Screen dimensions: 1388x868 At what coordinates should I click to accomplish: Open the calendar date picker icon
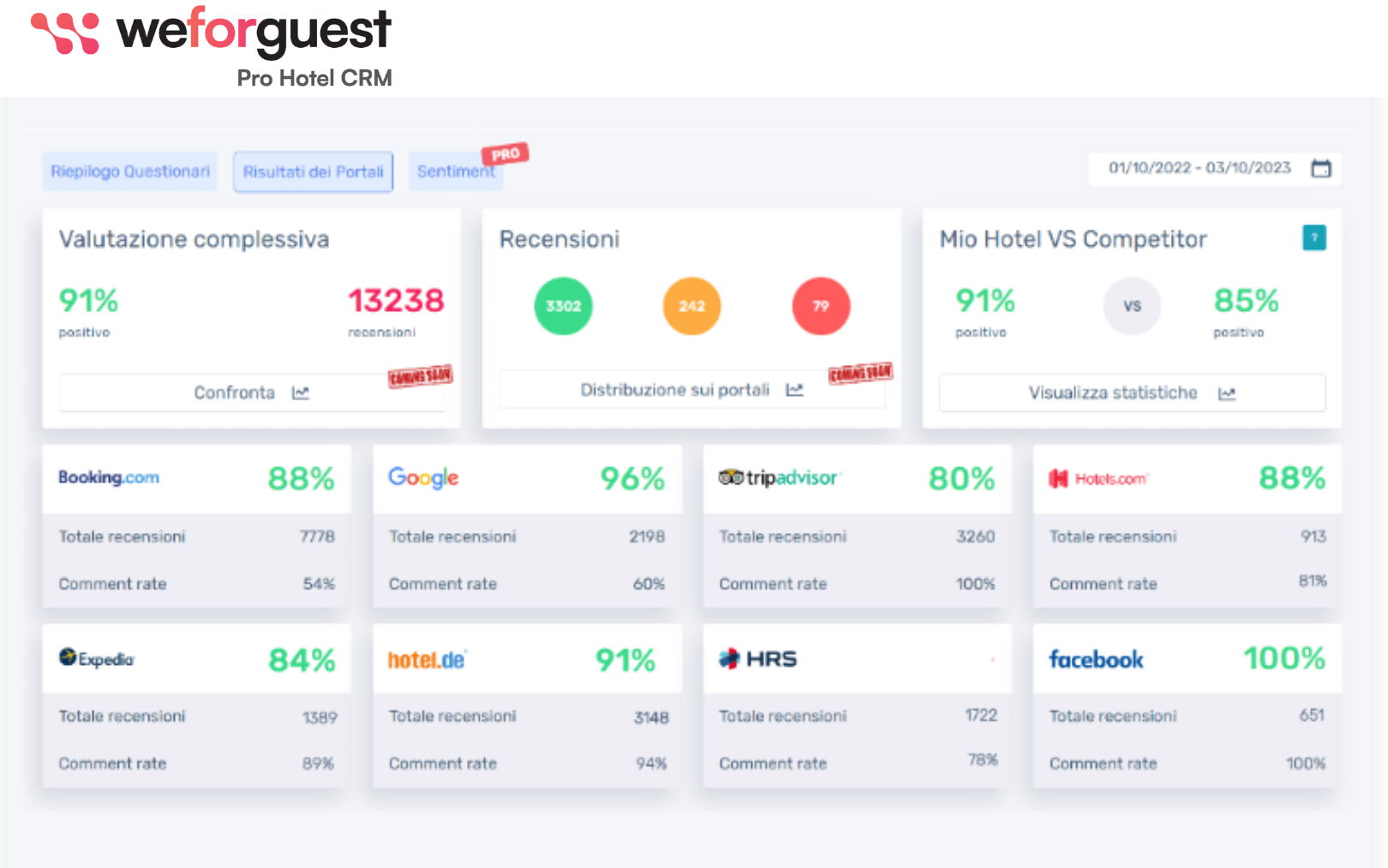click(1321, 169)
